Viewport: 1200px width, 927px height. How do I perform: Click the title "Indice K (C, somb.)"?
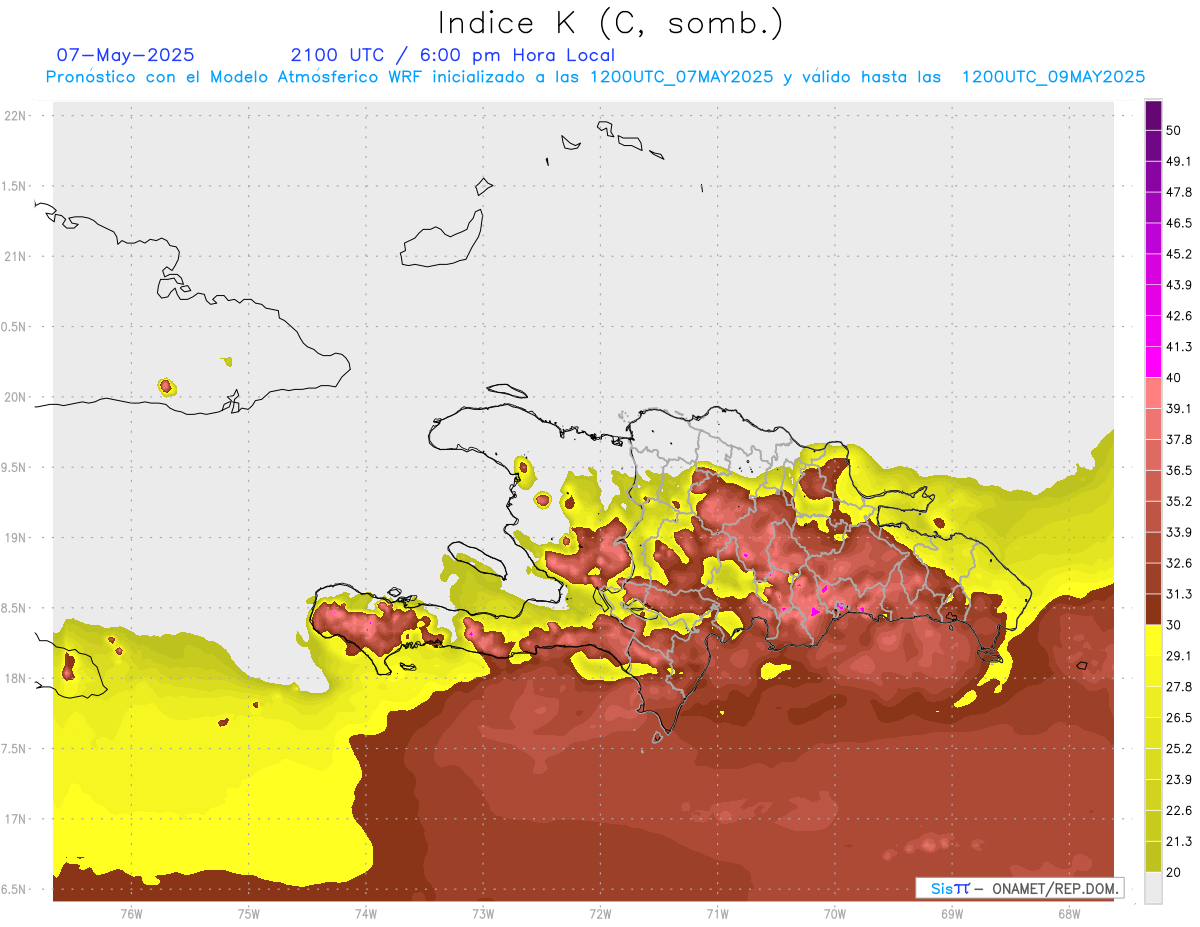[x=610, y=23]
